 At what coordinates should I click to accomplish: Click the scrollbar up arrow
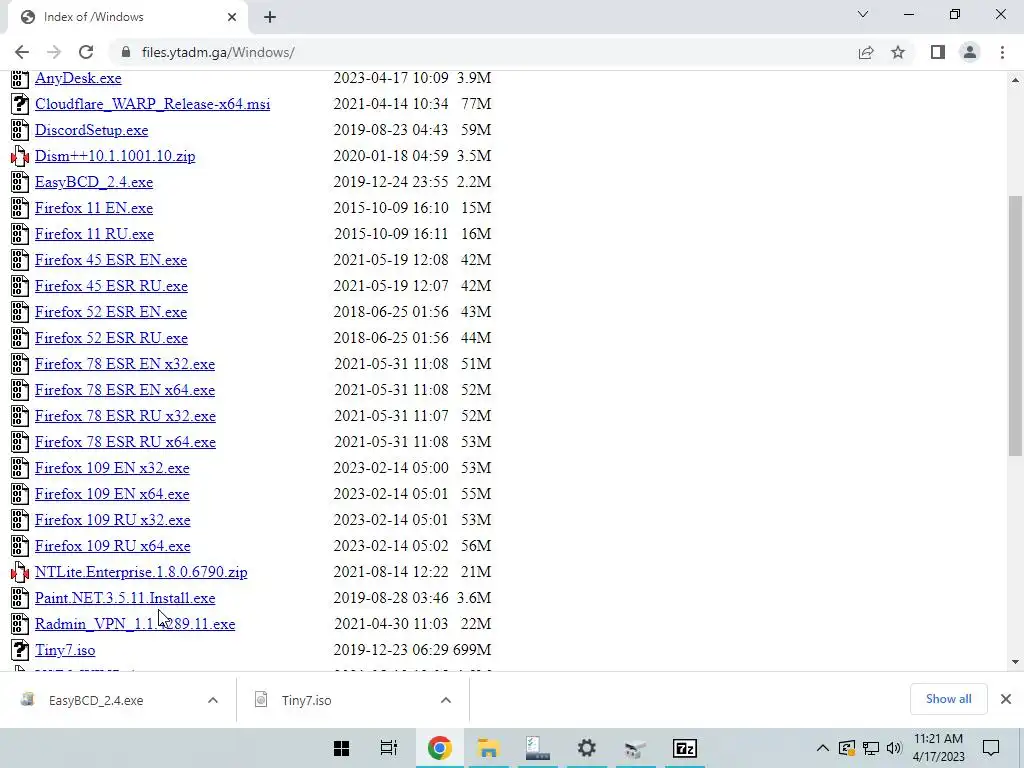1015,80
